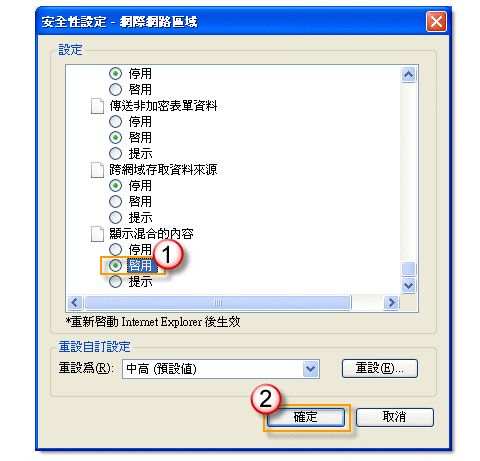Open the 重設為 dropdown arrow
480x461 pixels.
pos(310,369)
